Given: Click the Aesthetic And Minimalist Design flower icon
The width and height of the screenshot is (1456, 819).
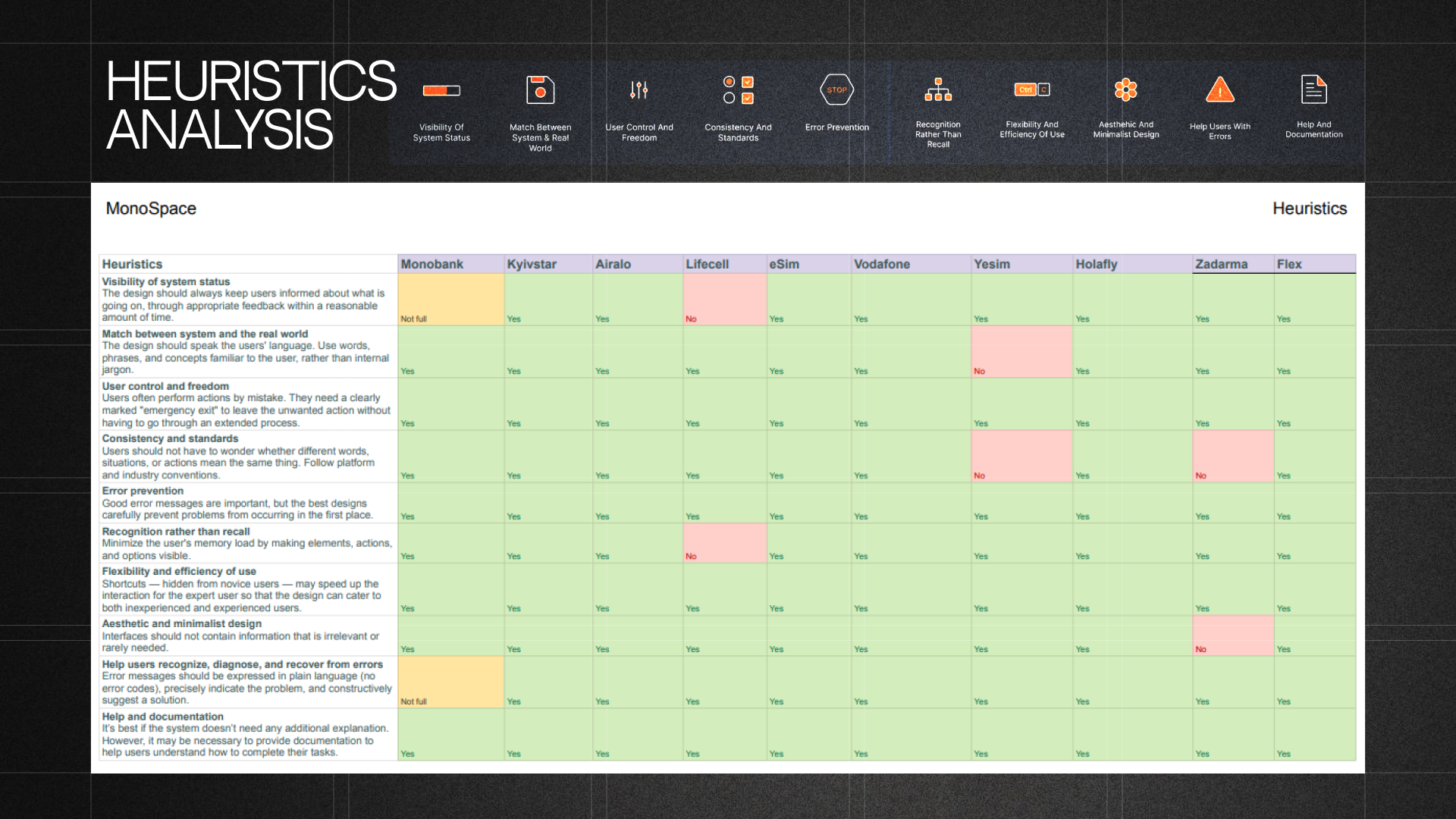Looking at the screenshot, I should [1125, 89].
